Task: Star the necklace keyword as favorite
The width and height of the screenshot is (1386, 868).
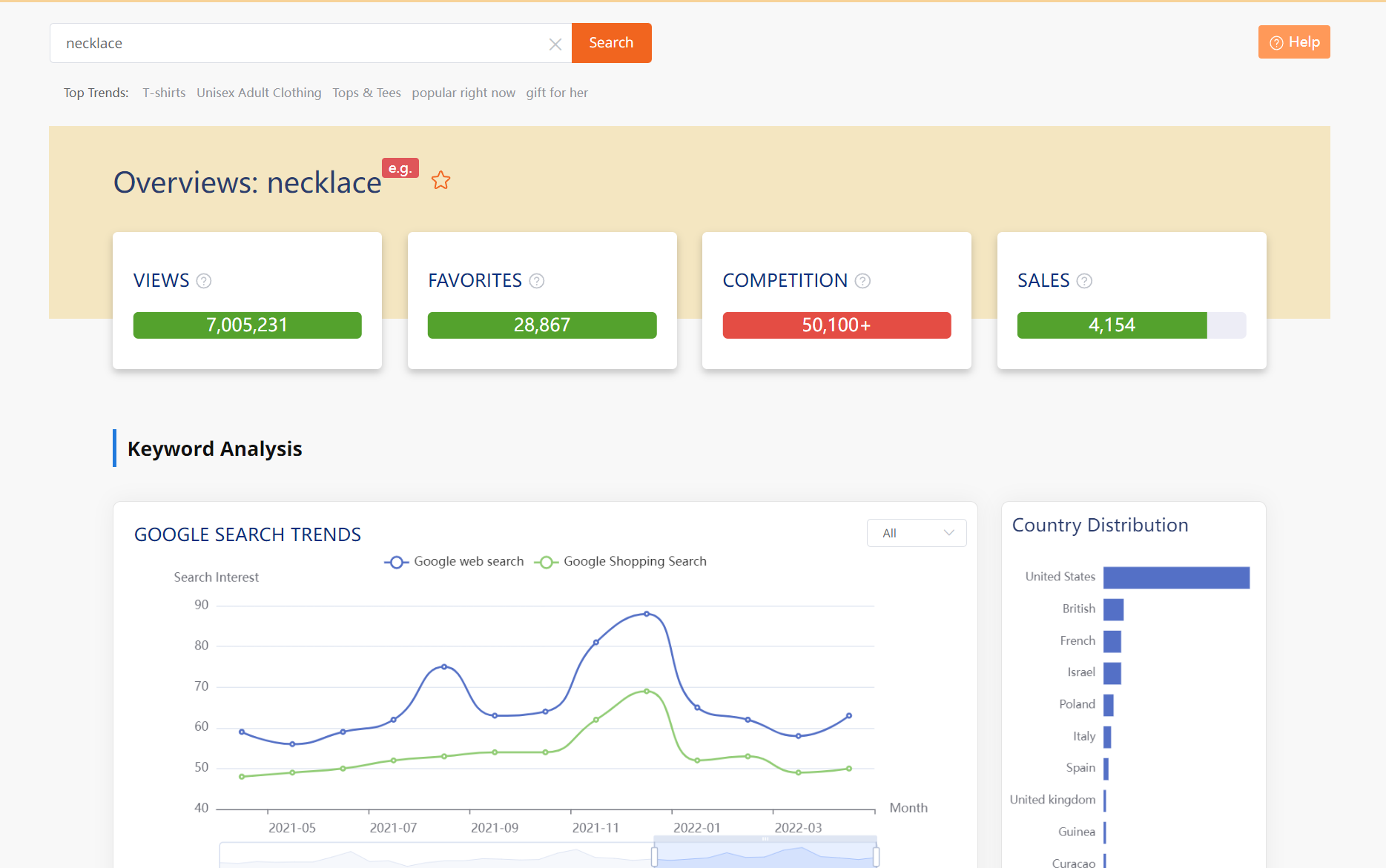Action: (441, 180)
